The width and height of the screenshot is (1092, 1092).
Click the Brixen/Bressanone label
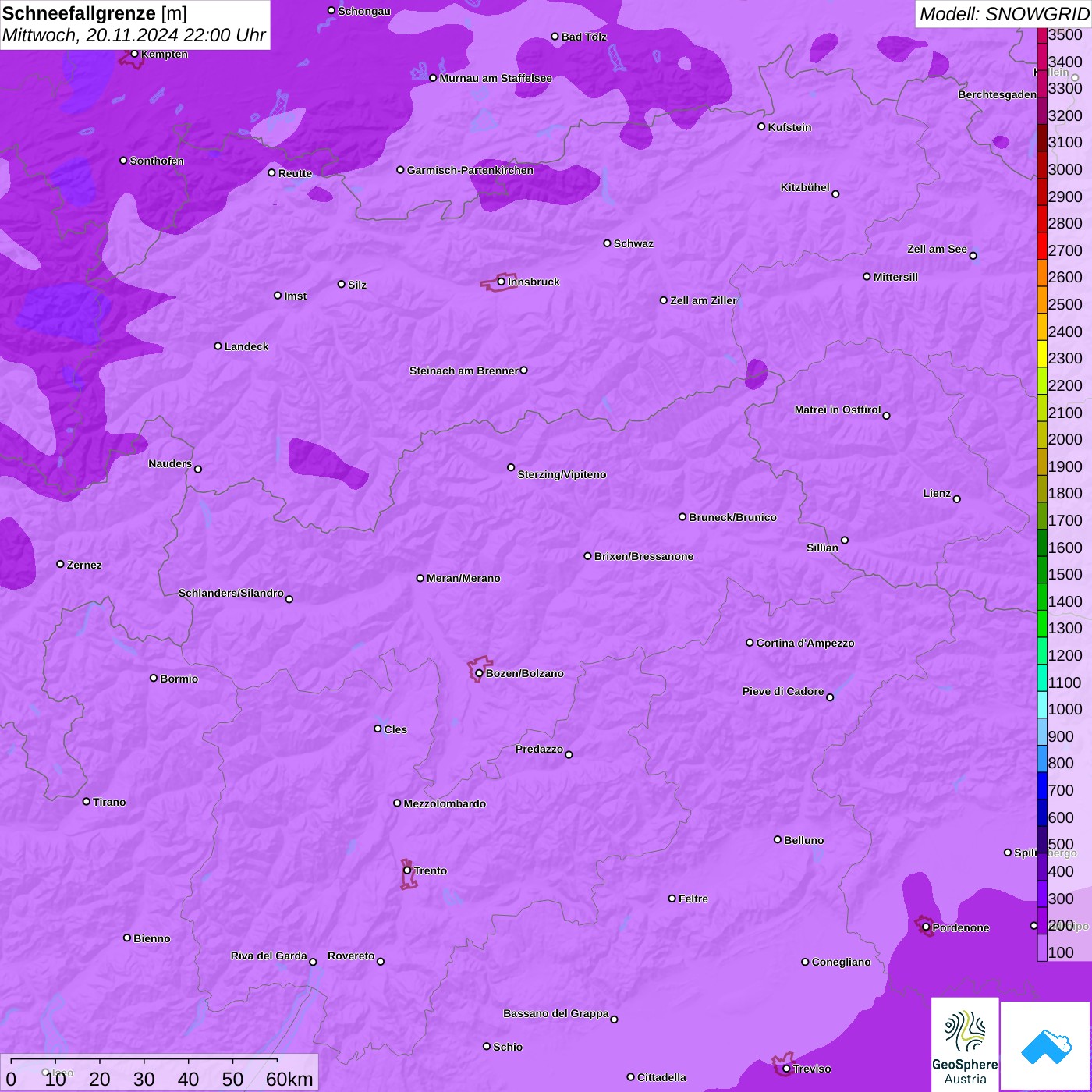point(643,556)
